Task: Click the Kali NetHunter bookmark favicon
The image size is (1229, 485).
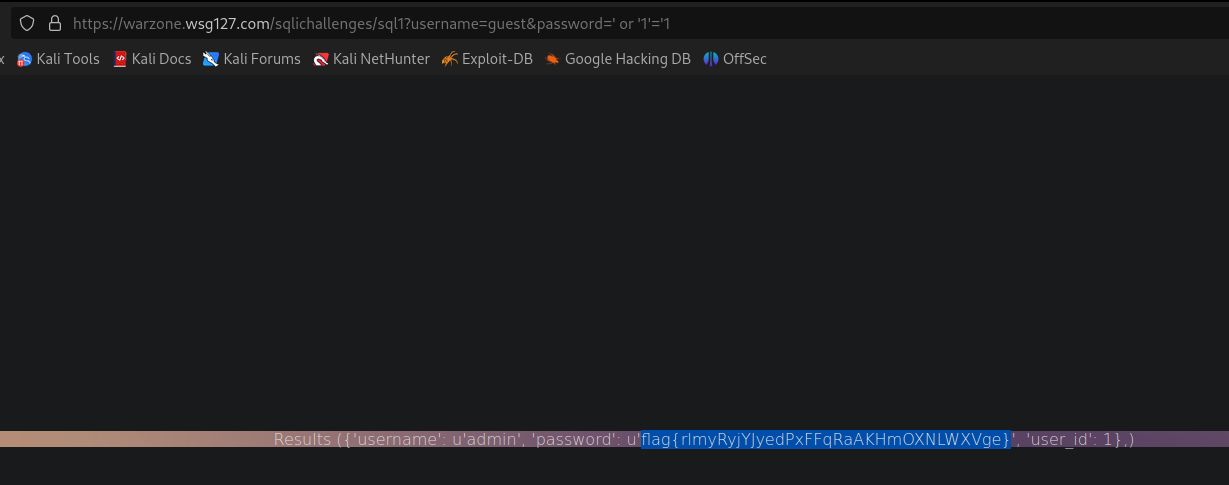Action: (321, 59)
